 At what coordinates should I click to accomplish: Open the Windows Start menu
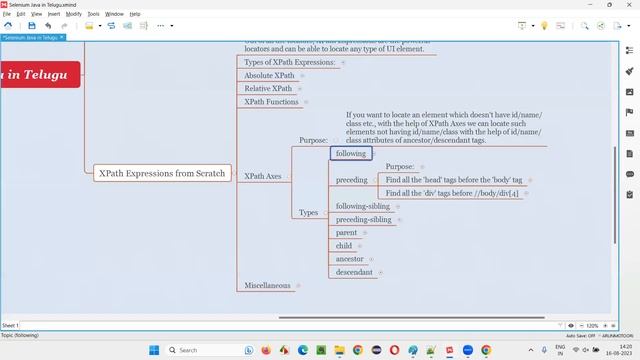point(154,350)
